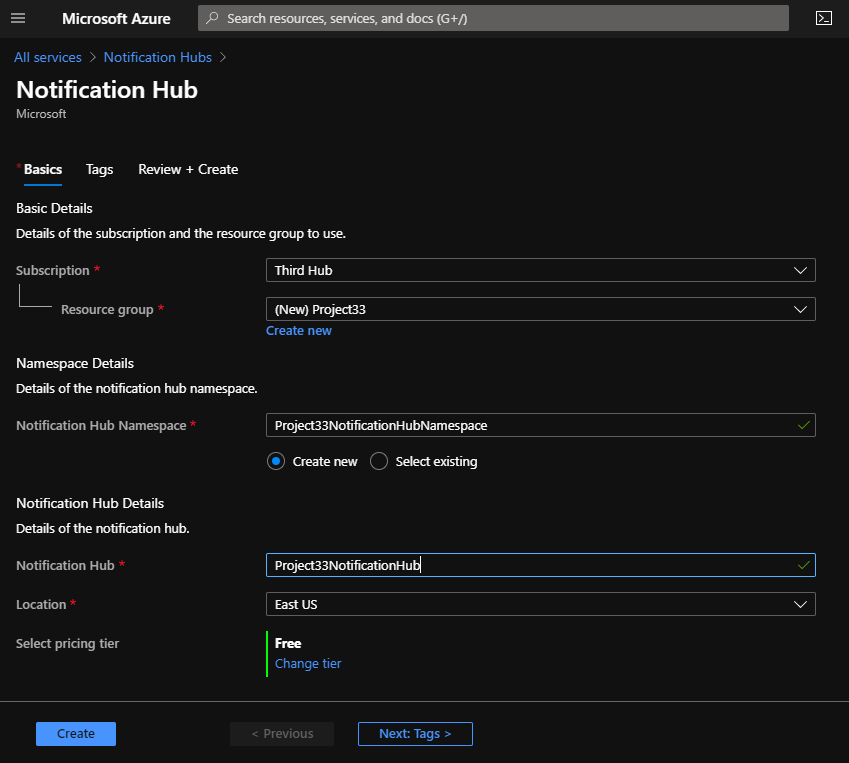Go to Notification Hubs breadcrumb

click(x=158, y=57)
